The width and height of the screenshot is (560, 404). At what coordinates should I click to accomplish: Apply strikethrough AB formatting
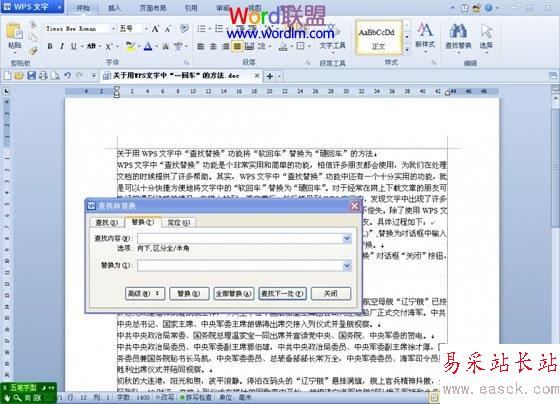tap(91, 46)
